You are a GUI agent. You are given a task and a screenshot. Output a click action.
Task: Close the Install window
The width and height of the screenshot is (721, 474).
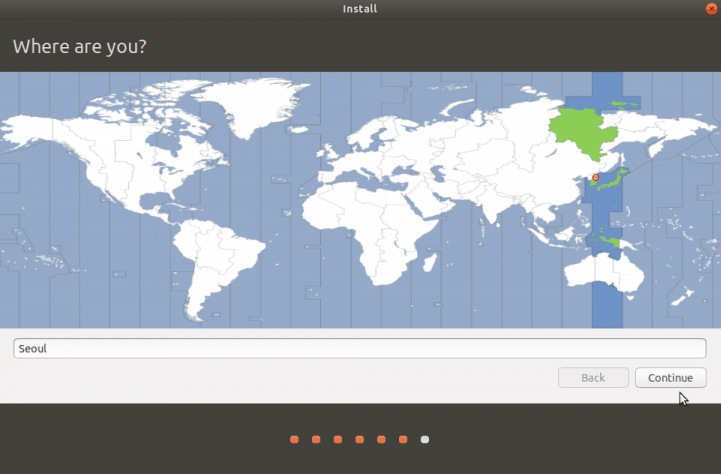tap(711, 9)
